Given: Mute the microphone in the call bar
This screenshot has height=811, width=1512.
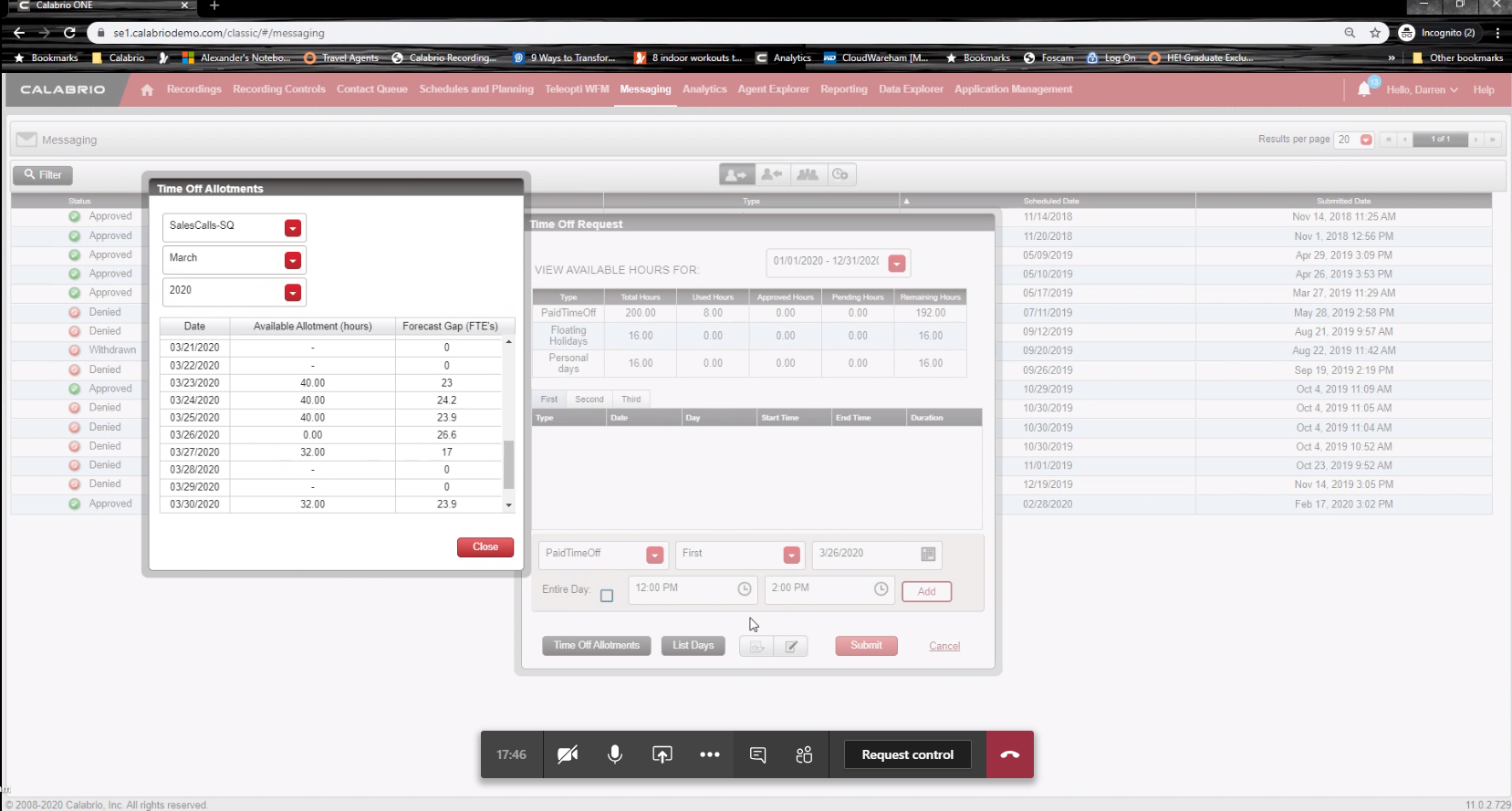Looking at the screenshot, I should (x=615, y=754).
